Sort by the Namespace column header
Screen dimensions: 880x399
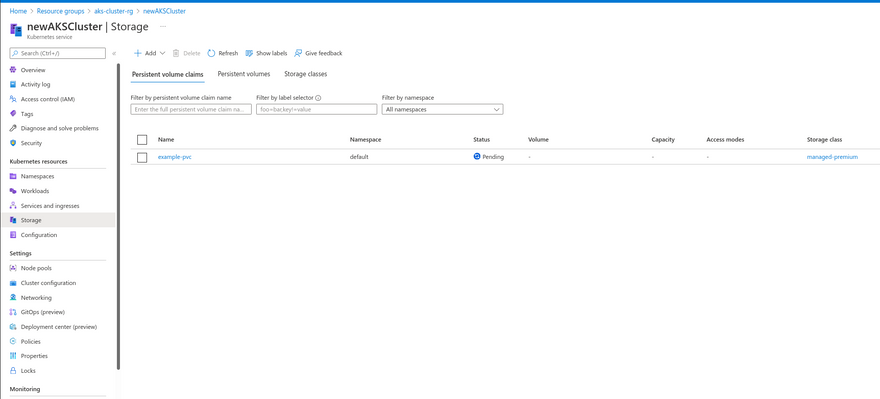point(365,140)
